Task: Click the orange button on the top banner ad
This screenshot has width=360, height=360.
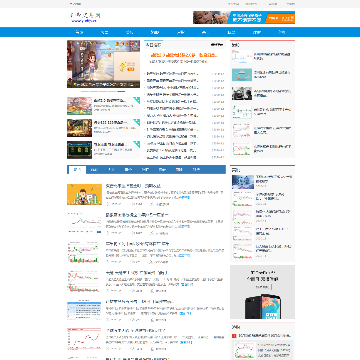Action: coord(280,19)
